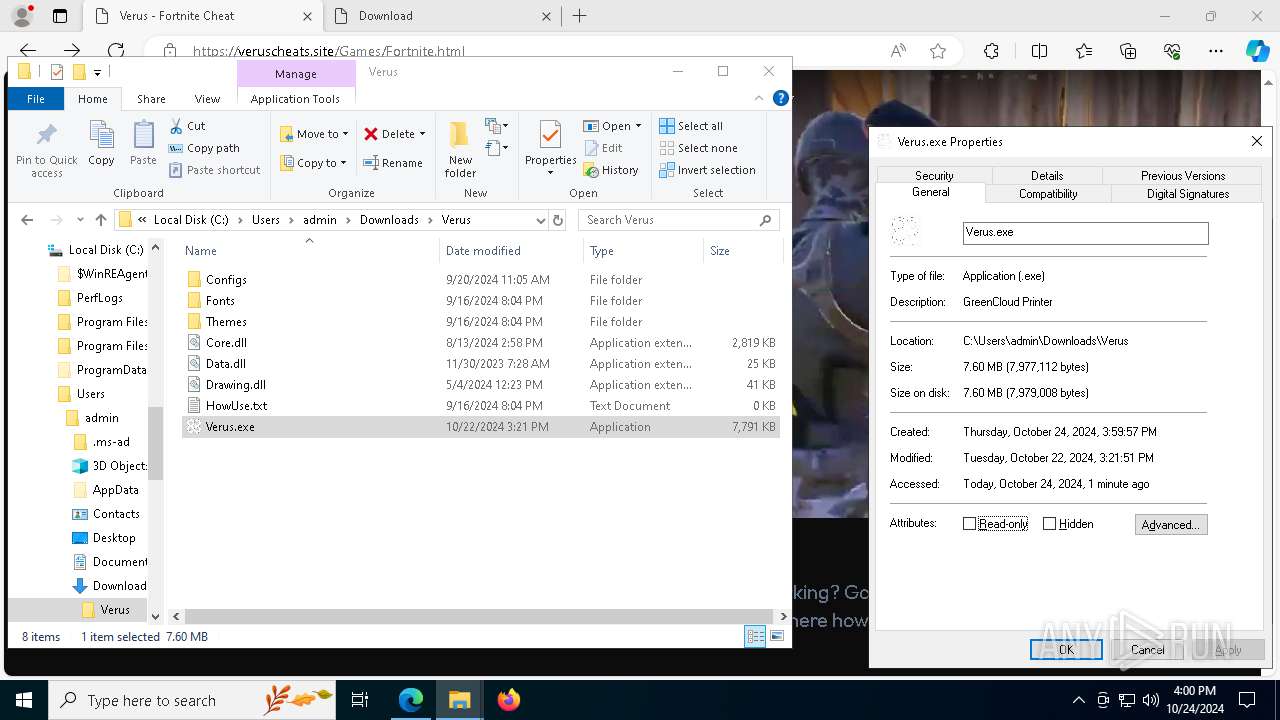Open Edge extensions puzzle icon
This screenshot has width=1280, height=720.
click(991, 51)
